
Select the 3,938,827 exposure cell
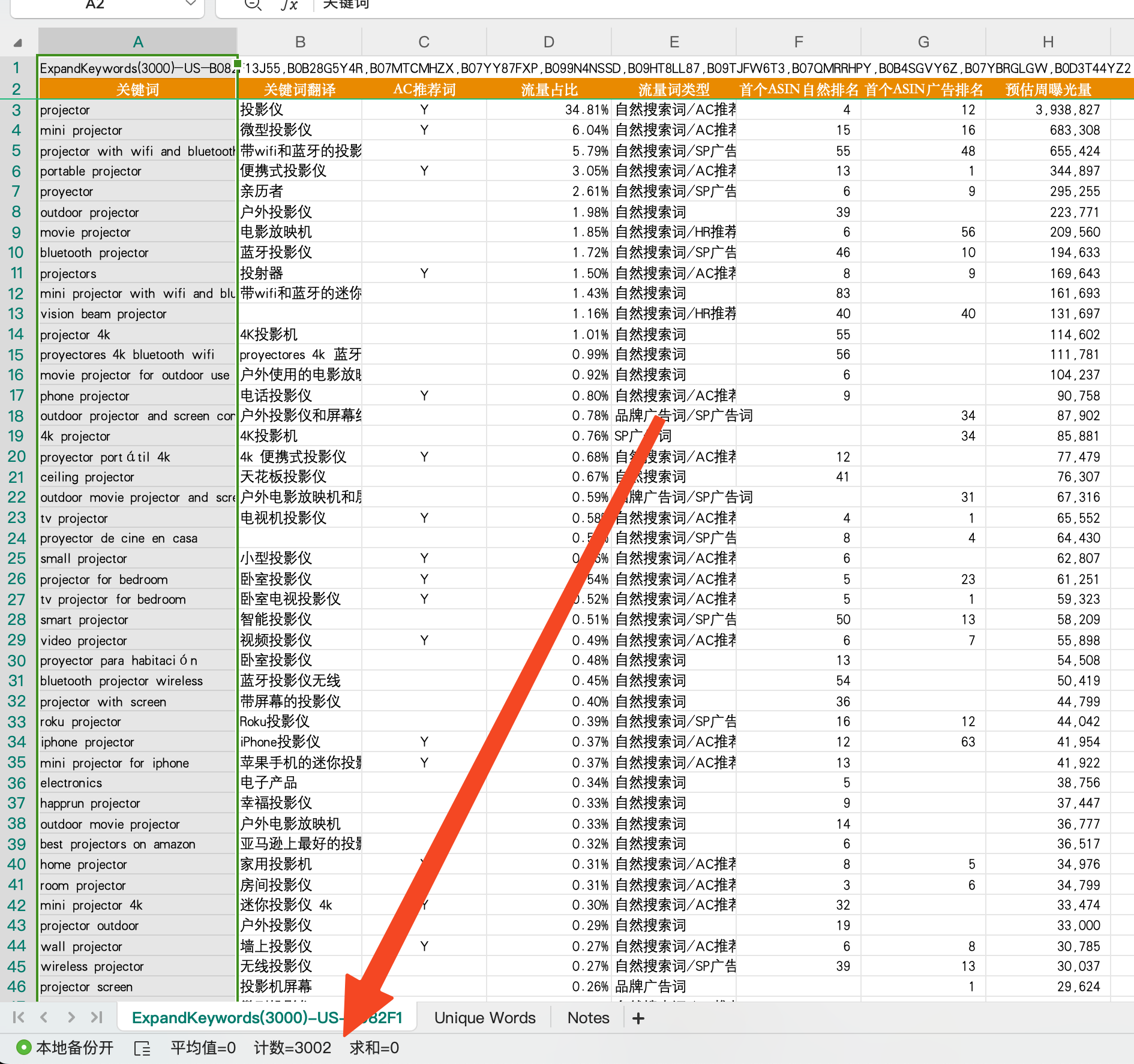point(1048,110)
